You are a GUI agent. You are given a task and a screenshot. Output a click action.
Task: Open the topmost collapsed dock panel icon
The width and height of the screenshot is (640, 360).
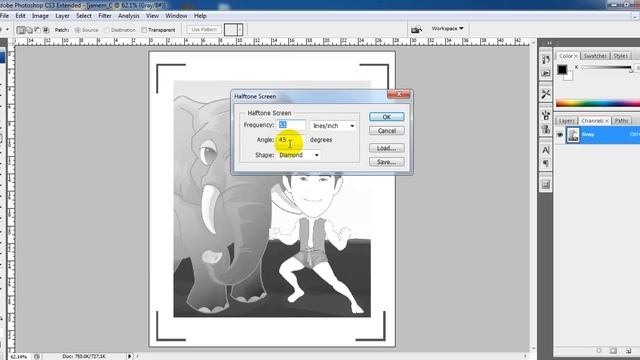546,59
